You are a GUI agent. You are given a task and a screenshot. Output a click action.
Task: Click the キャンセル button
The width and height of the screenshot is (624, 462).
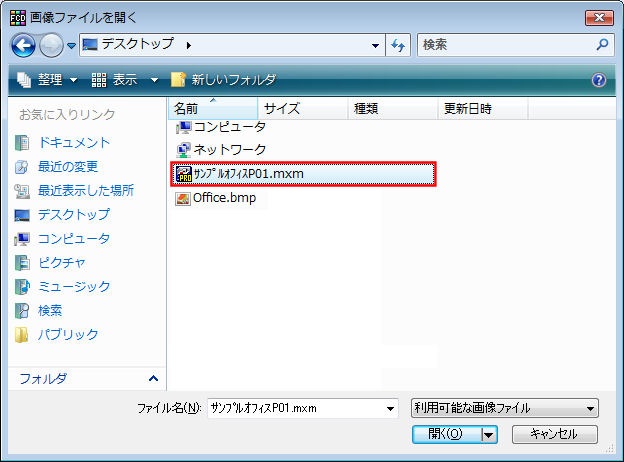coord(554,434)
